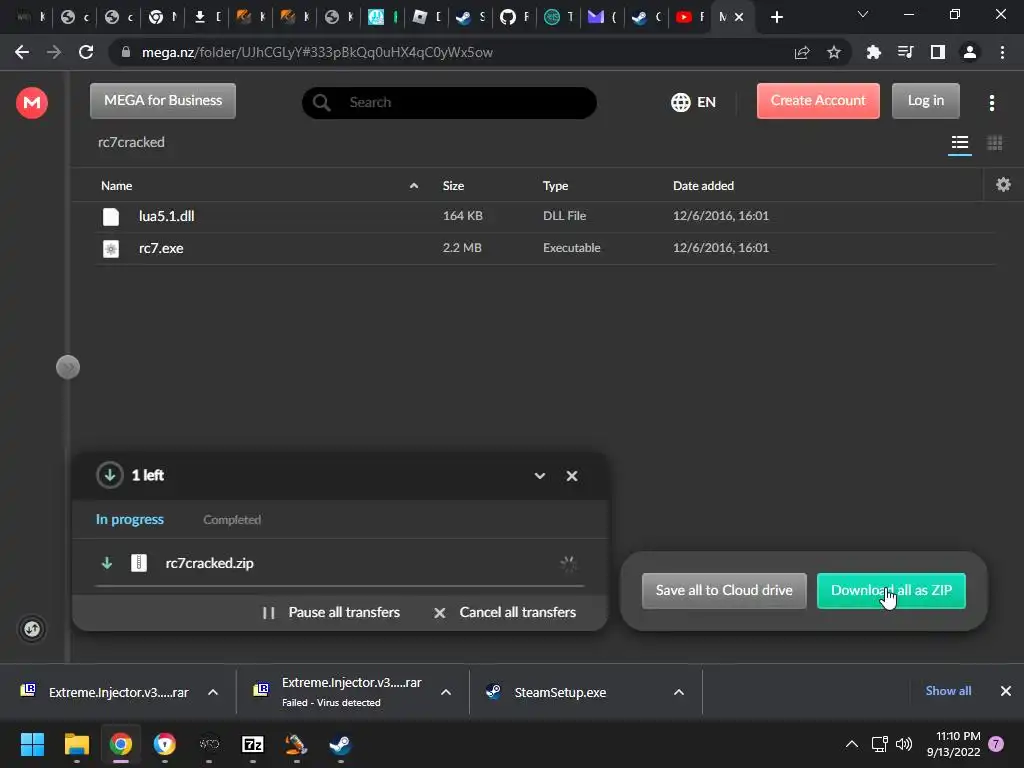The image size is (1024, 768).
Task: Open File Explorer from taskbar
Action: [x=76, y=744]
